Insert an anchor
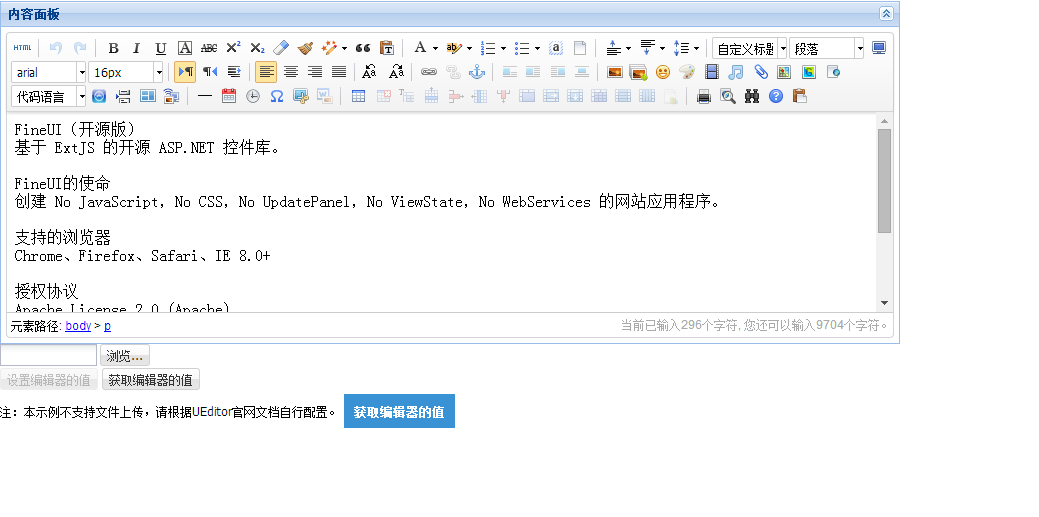 click(477, 72)
